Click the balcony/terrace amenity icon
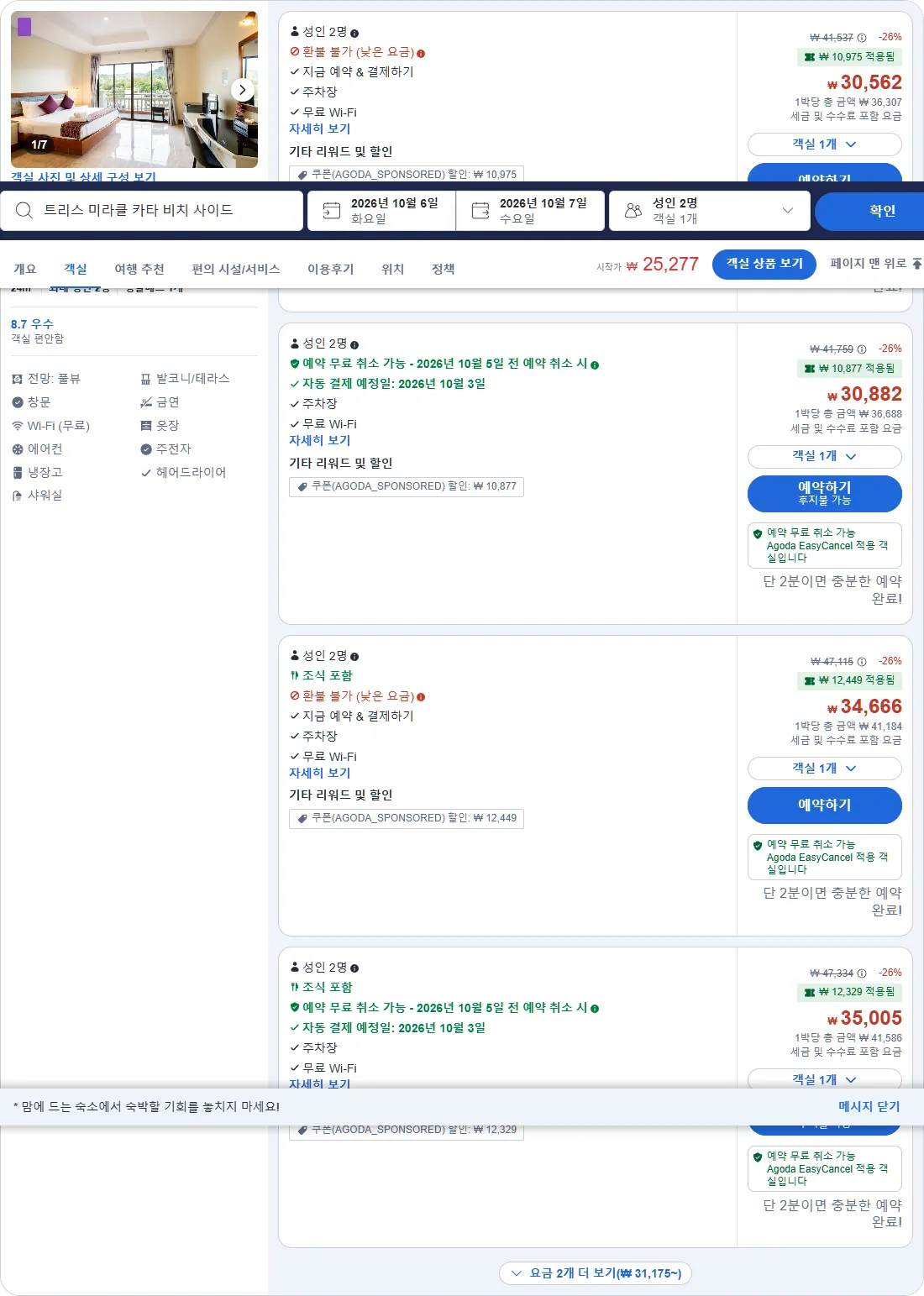 (146, 379)
